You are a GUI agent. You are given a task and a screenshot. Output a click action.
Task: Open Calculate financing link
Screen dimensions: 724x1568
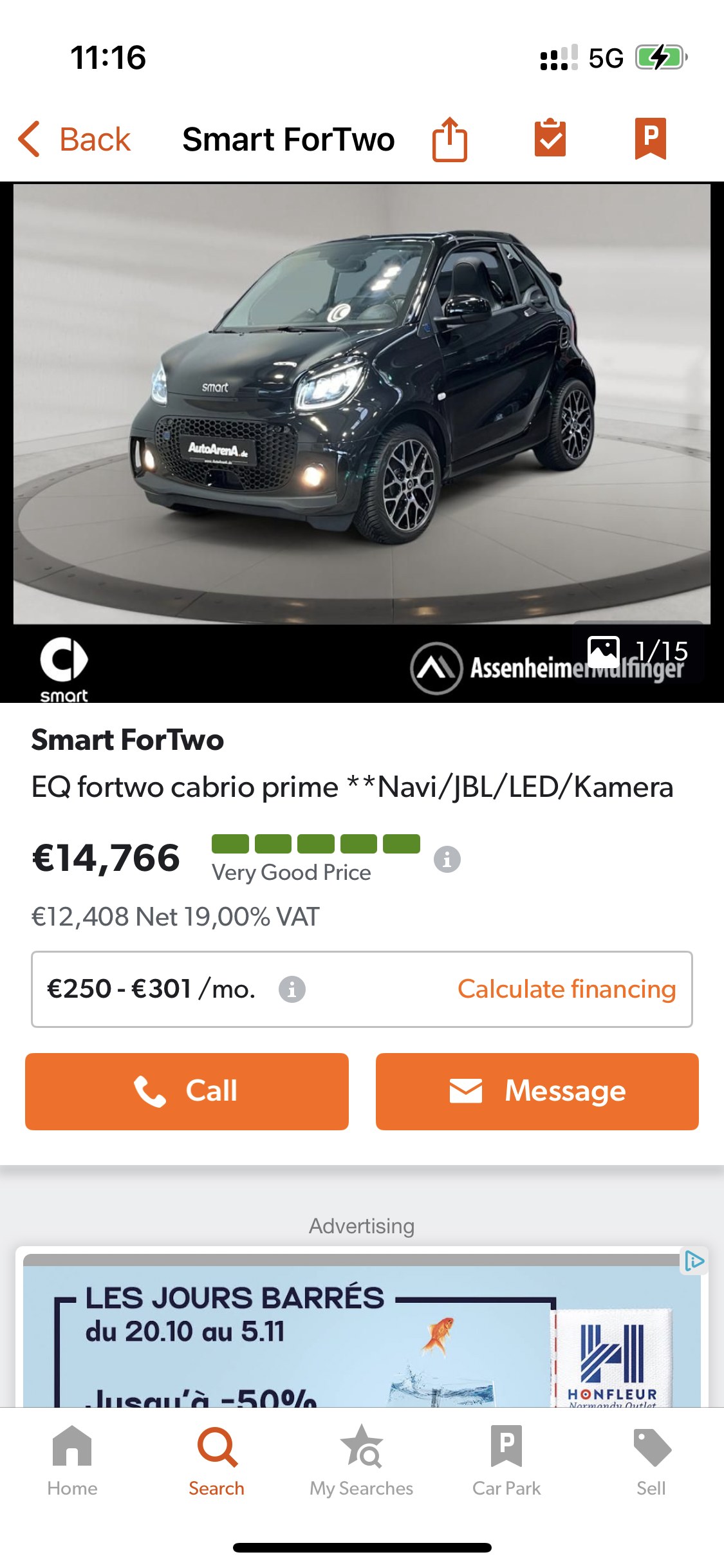point(566,989)
